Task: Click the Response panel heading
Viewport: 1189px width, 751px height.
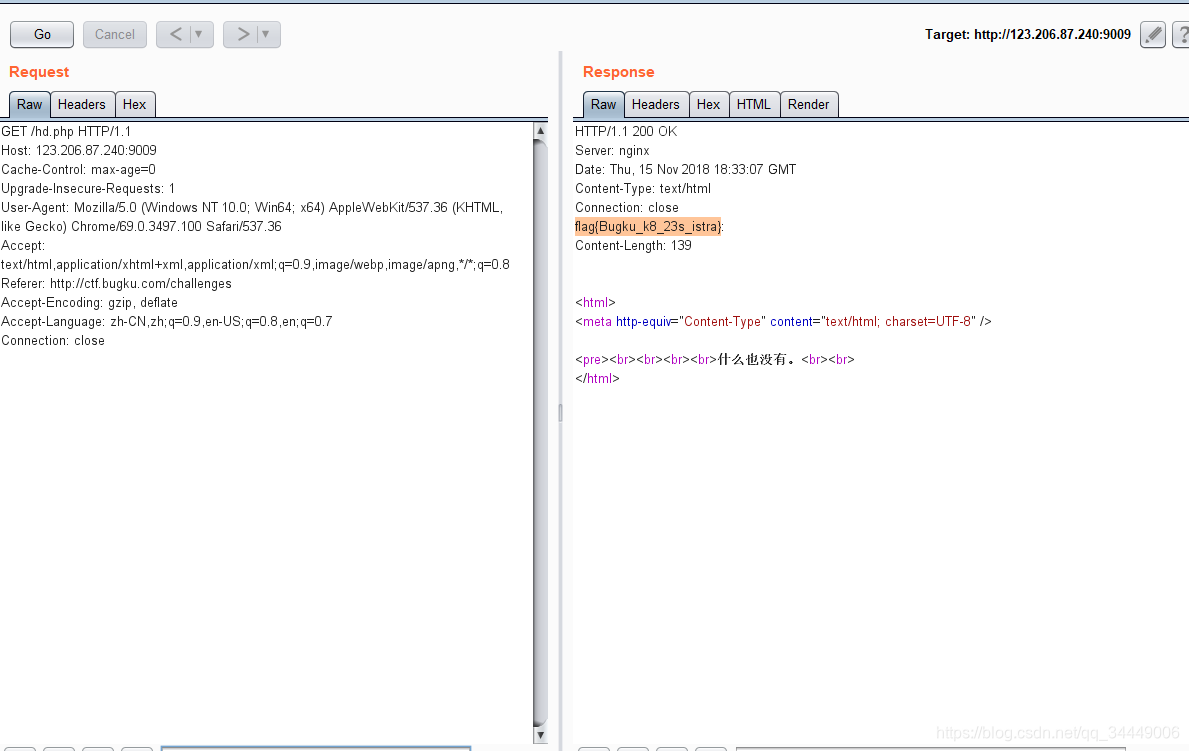Action: [618, 72]
